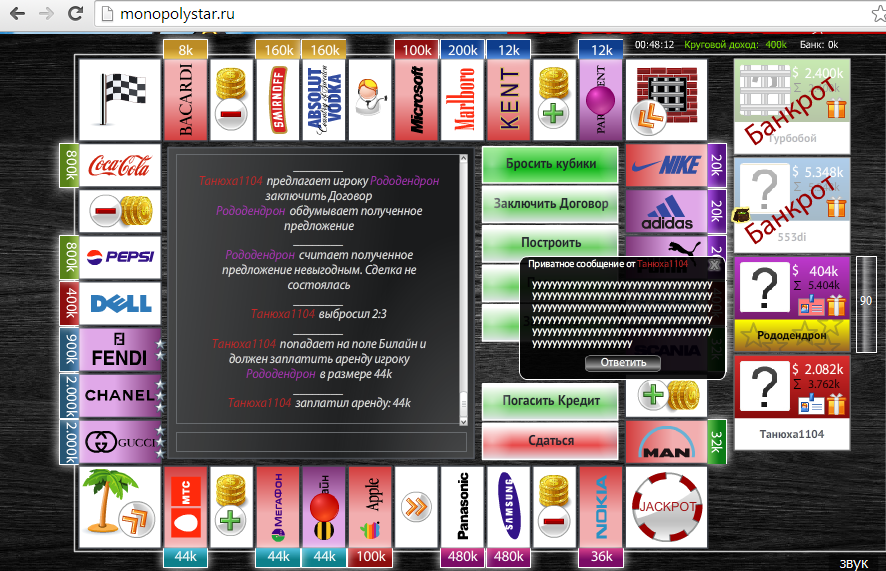Click the volume slider showing 90
The height and width of the screenshot is (571, 886).
[x=866, y=304]
